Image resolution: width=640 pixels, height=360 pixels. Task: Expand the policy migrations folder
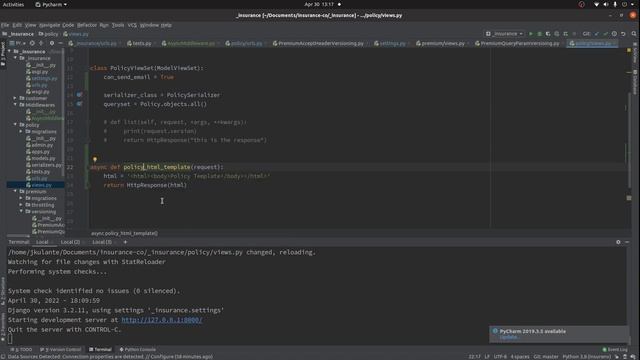21,131
